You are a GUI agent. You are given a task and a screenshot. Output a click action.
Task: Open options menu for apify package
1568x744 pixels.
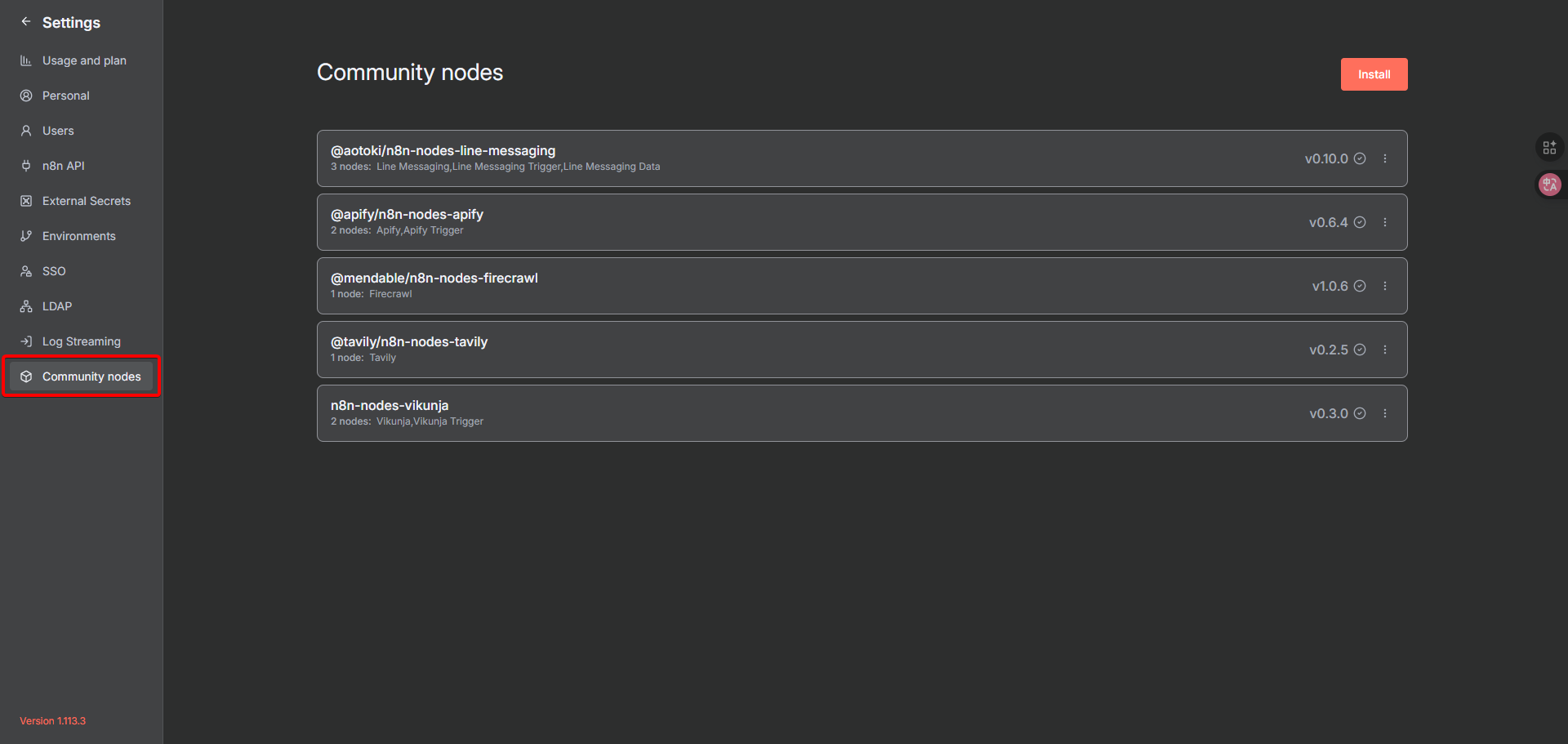pyautogui.click(x=1385, y=222)
